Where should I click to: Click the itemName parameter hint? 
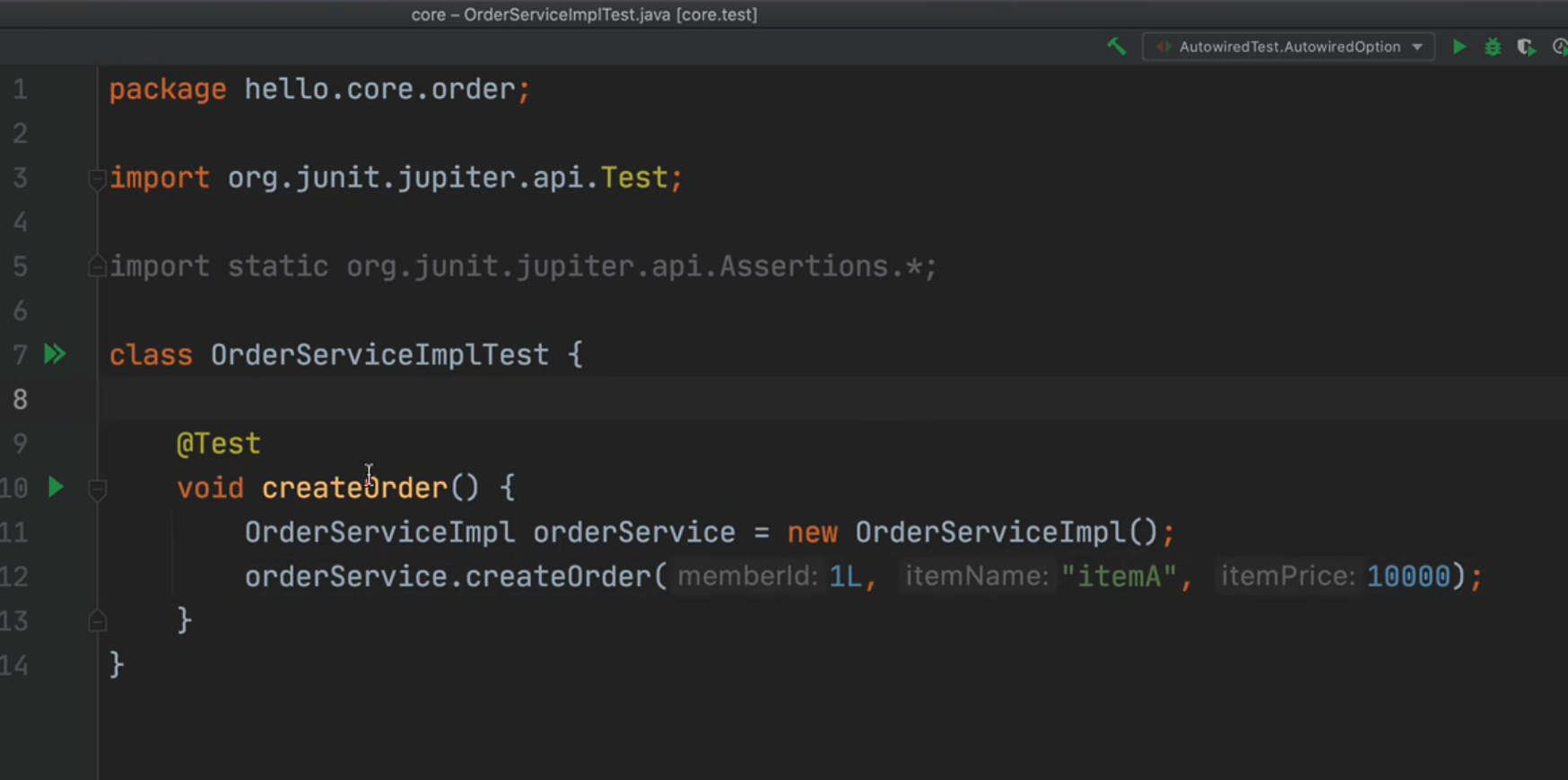pos(977,576)
